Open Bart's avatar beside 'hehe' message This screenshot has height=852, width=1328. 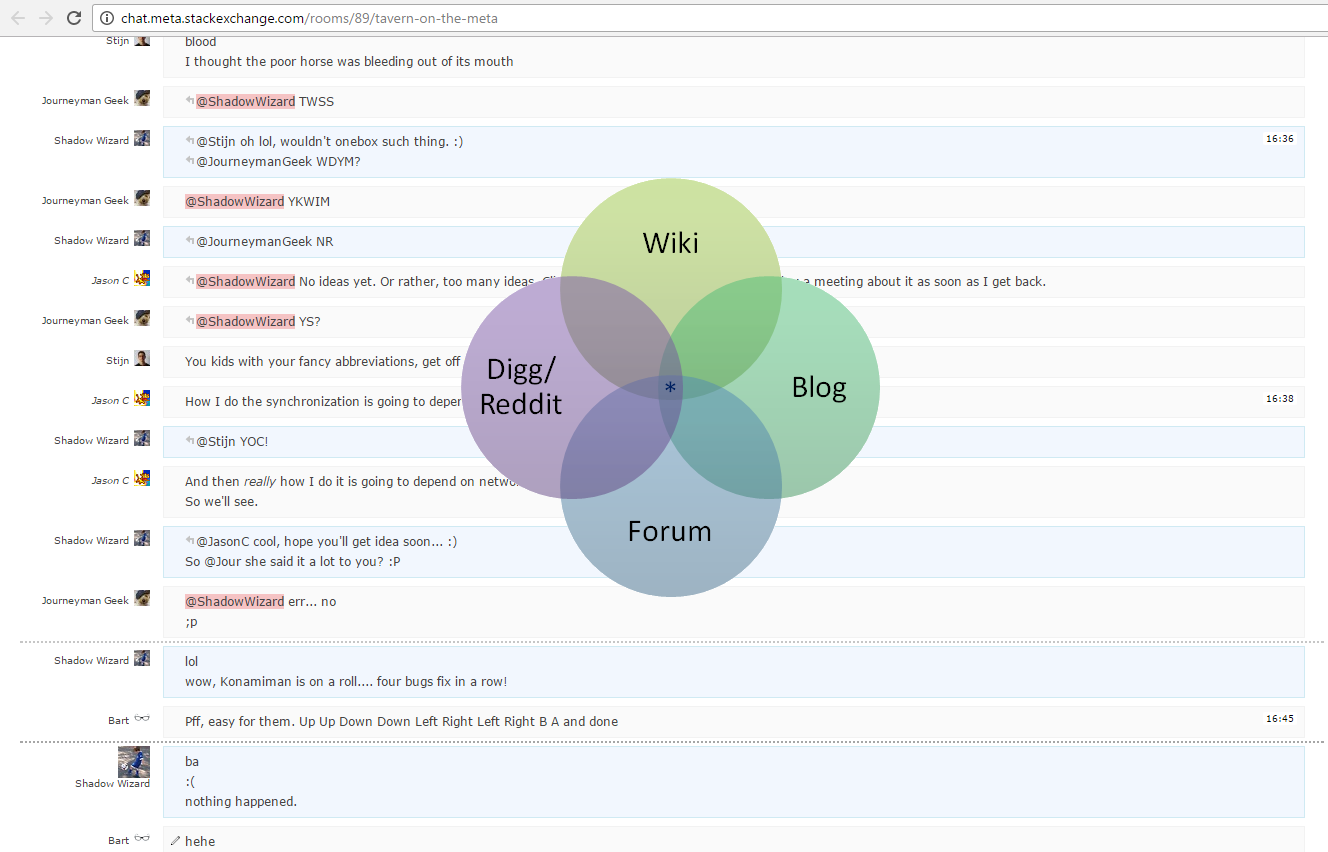pos(142,838)
